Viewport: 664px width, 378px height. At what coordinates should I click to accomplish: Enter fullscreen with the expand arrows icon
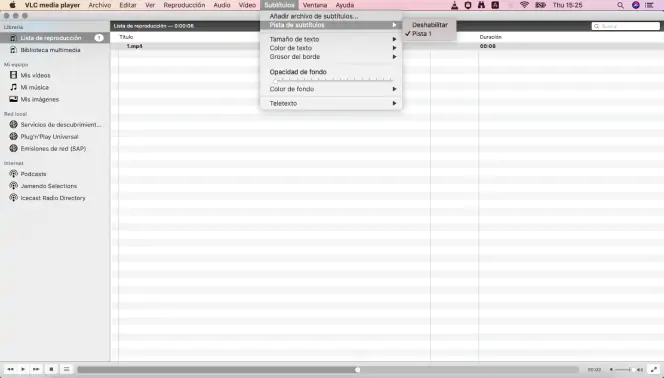click(x=654, y=370)
